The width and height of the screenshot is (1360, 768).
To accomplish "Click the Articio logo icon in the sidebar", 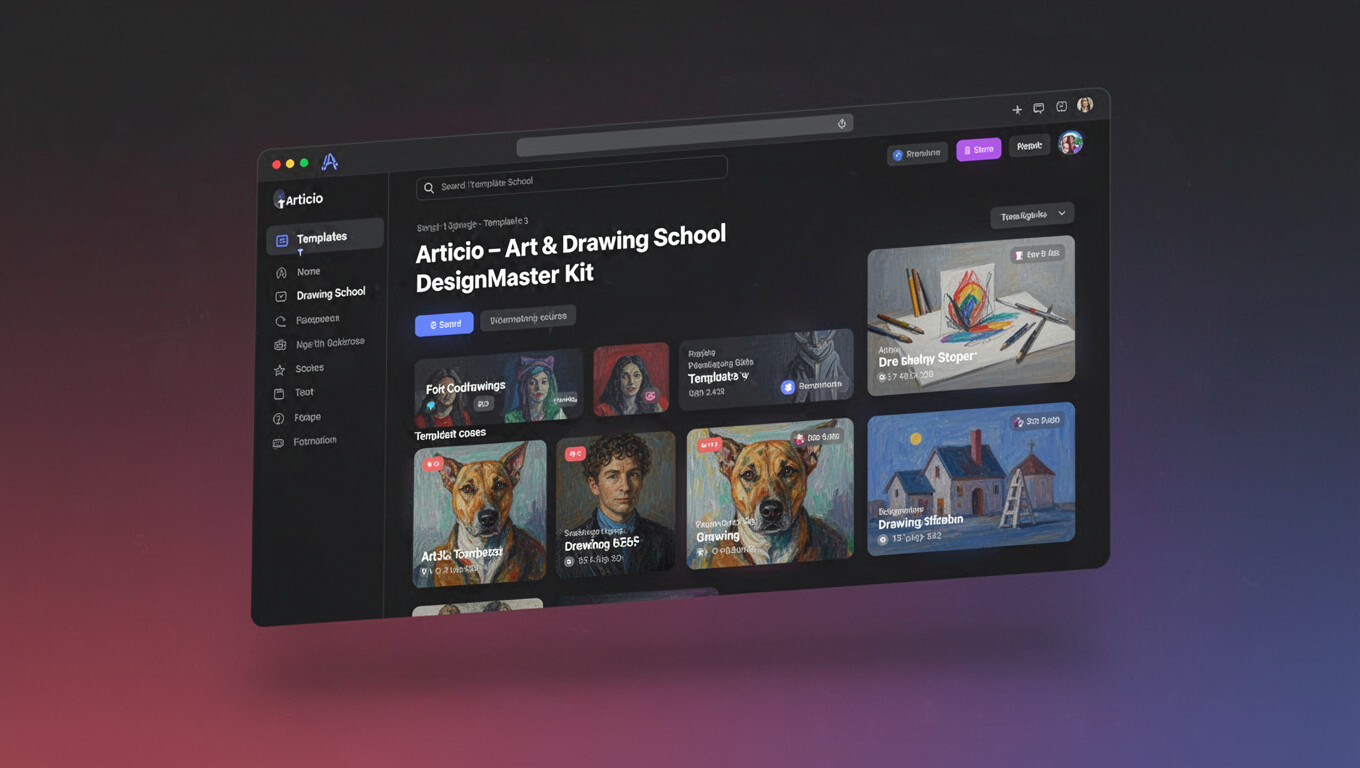I will coord(280,201).
